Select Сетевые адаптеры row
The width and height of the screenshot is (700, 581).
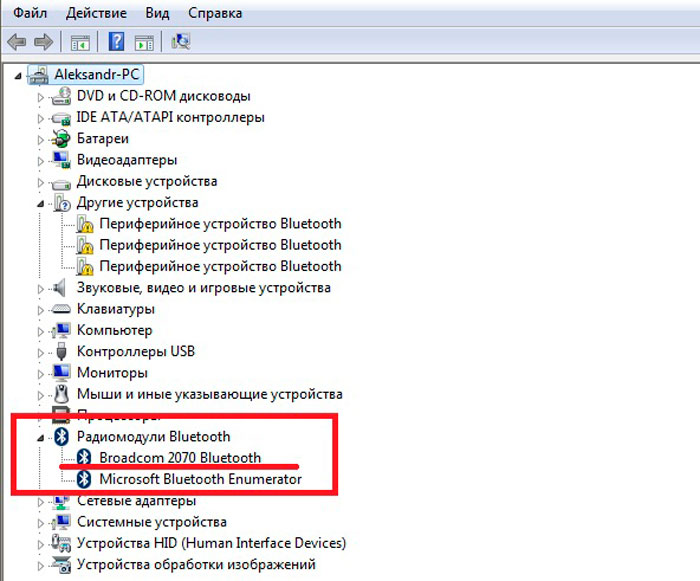(x=136, y=502)
